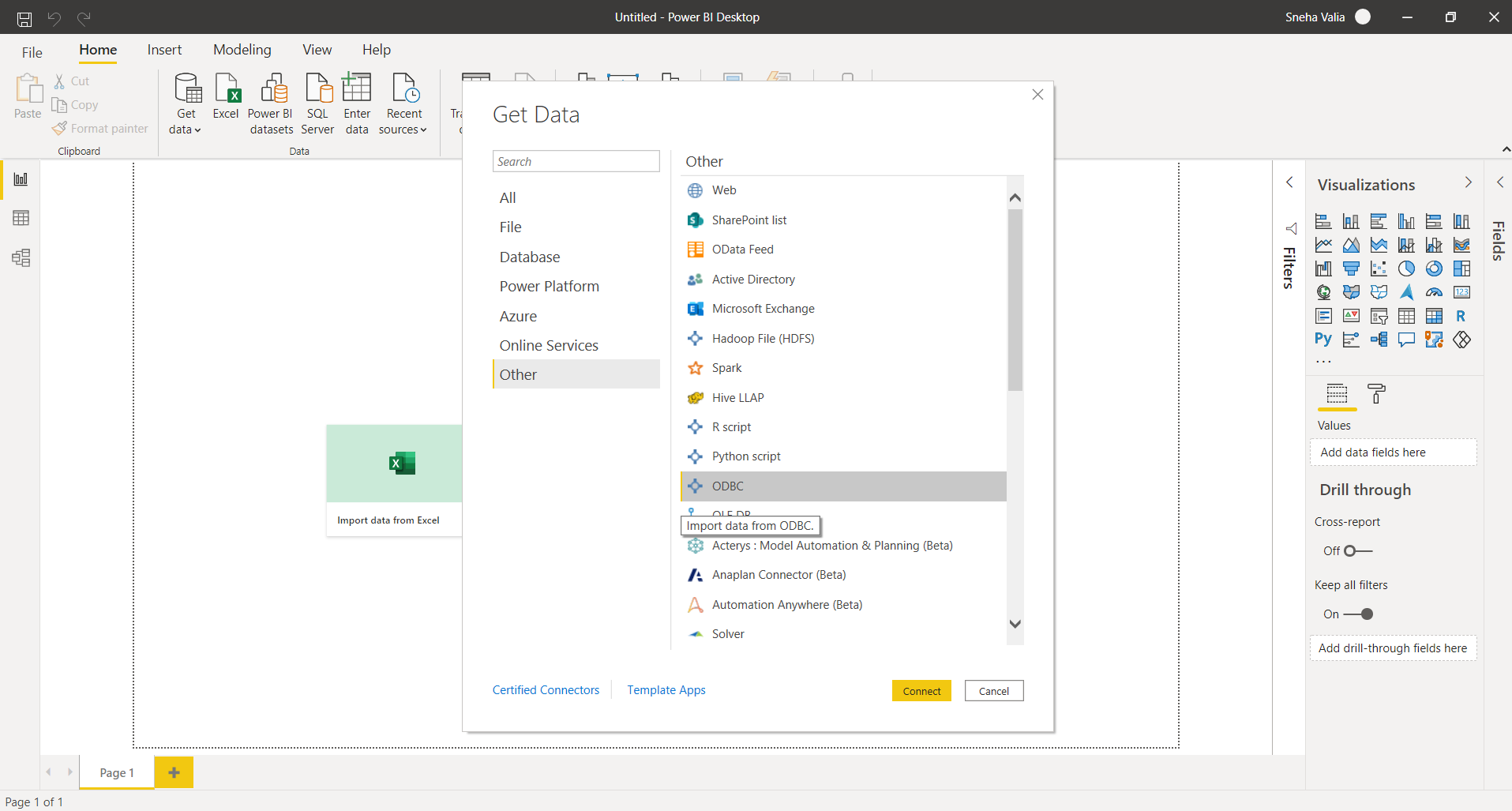Image resolution: width=1512 pixels, height=811 pixels.
Task: Close the Get Data dialog
Action: coord(1037,95)
